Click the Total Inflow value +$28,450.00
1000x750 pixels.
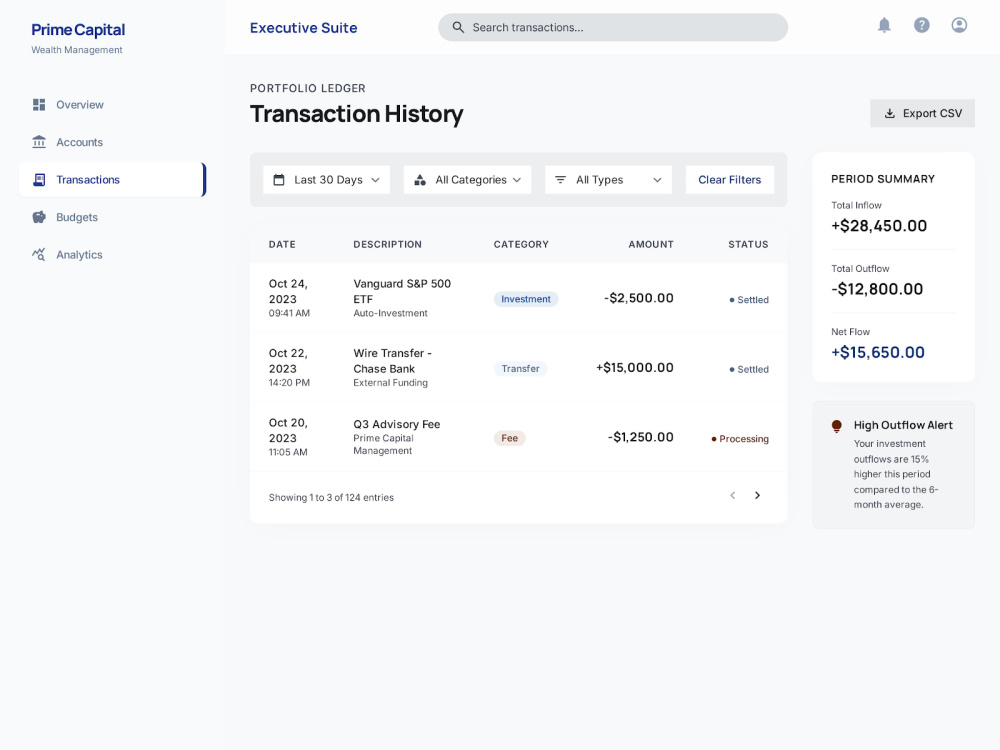coord(879,226)
